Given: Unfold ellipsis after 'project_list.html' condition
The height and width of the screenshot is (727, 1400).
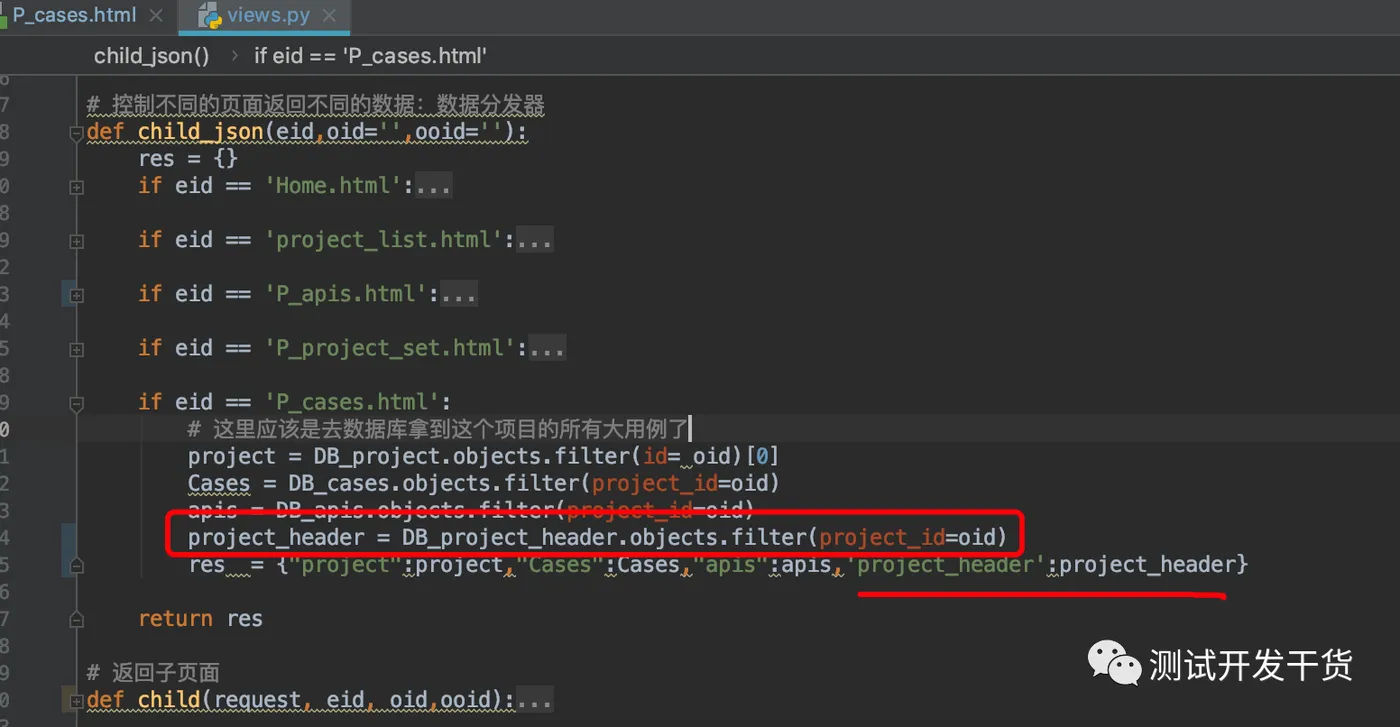Looking at the screenshot, I should pyautogui.click(x=535, y=240).
